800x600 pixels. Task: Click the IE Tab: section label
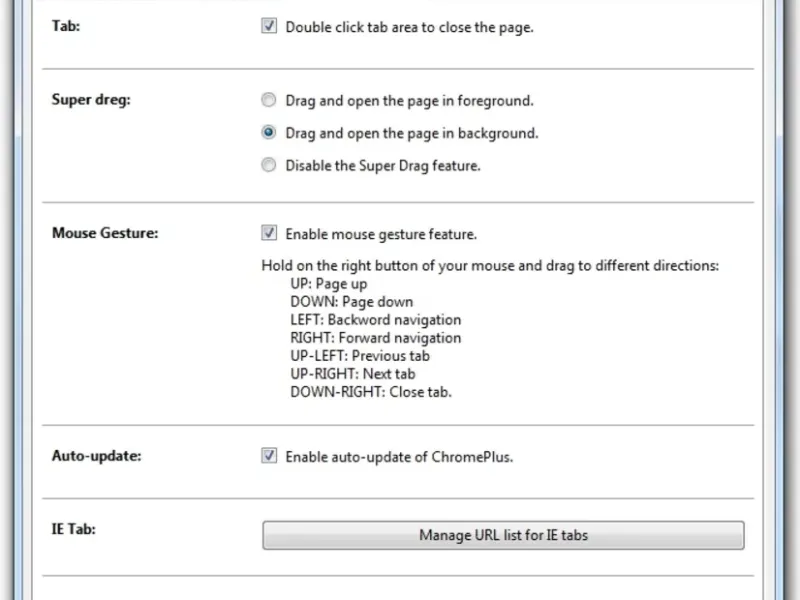click(x=73, y=529)
